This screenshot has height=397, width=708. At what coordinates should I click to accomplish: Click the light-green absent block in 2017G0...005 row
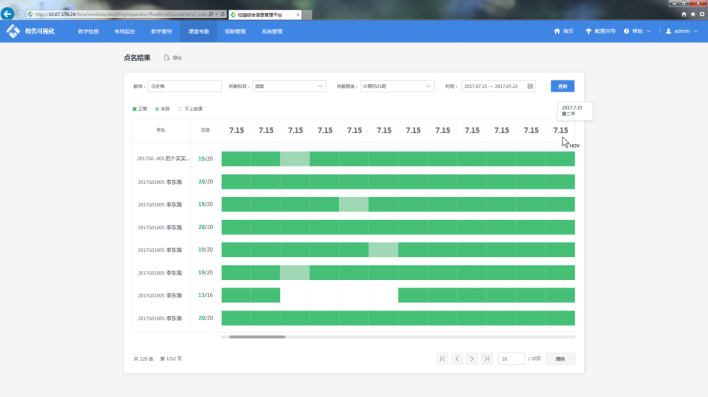pyautogui.click(x=295, y=159)
